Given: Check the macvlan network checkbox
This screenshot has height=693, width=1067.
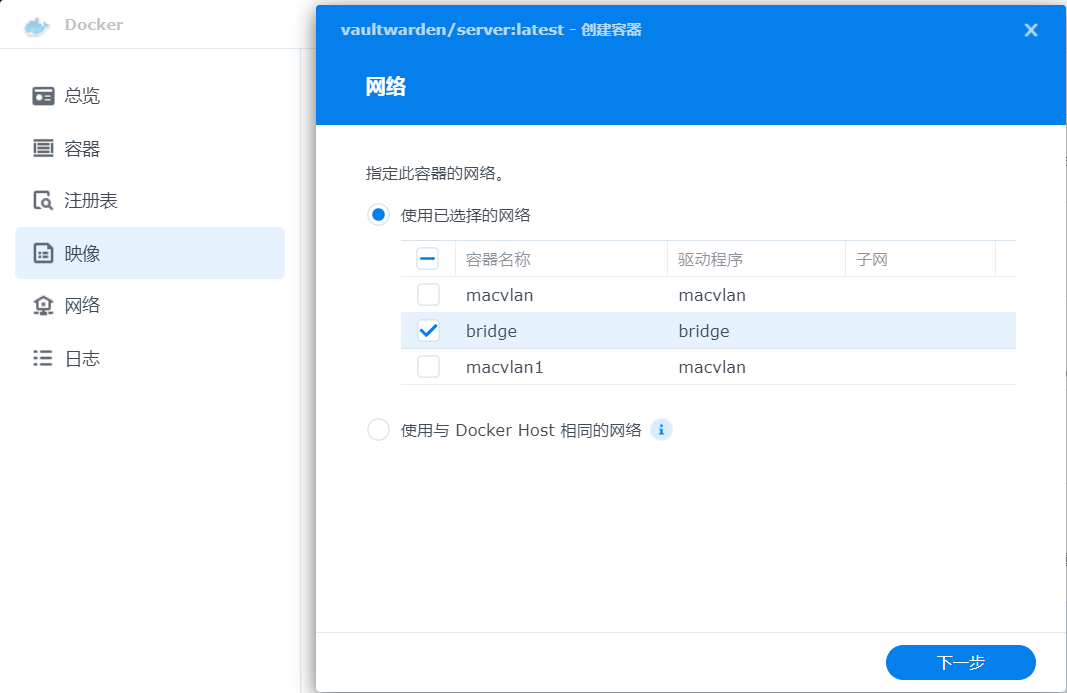Looking at the screenshot, I should click(428, 295).
